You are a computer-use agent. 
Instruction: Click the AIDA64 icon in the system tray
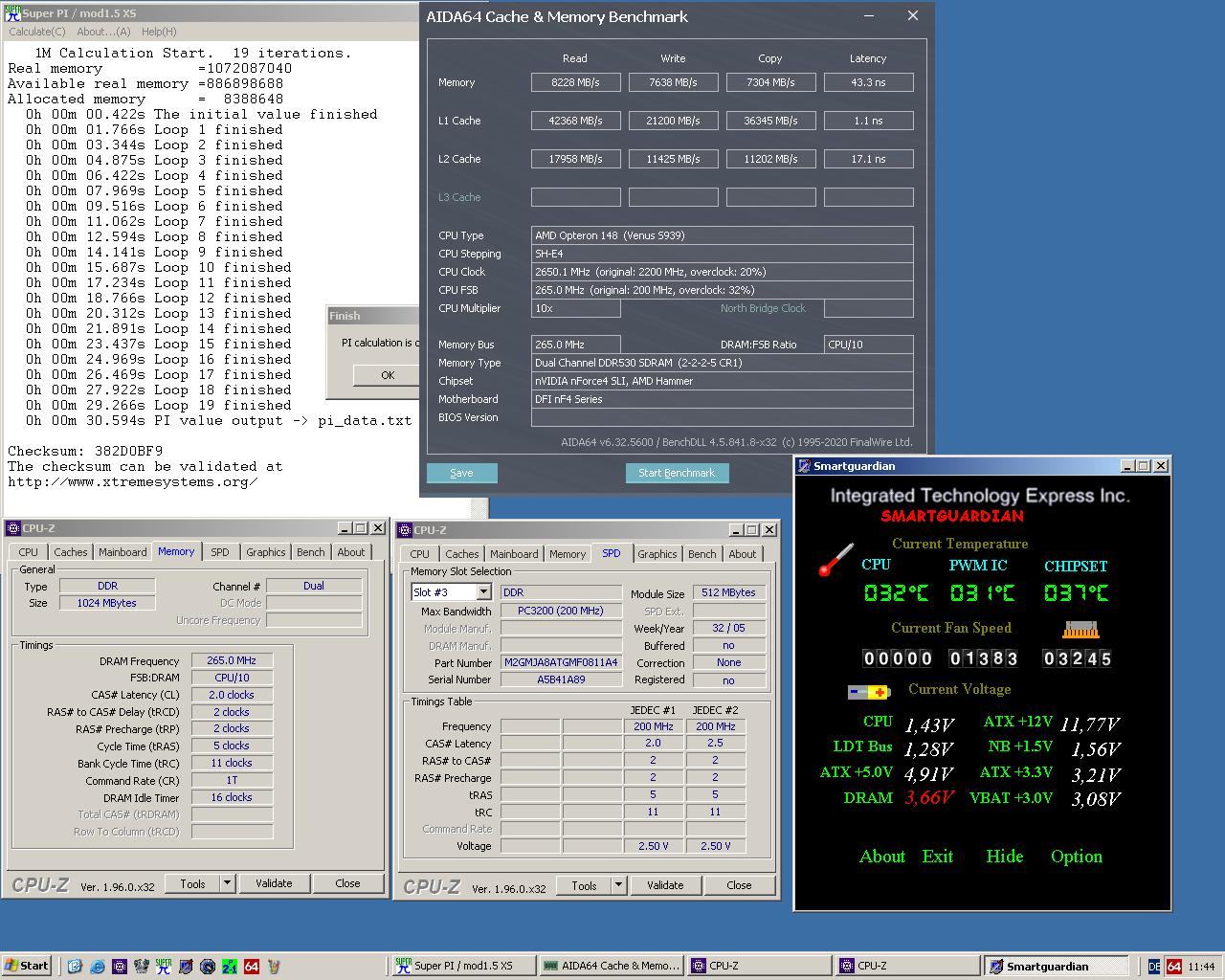click(x=1173, y=967)
